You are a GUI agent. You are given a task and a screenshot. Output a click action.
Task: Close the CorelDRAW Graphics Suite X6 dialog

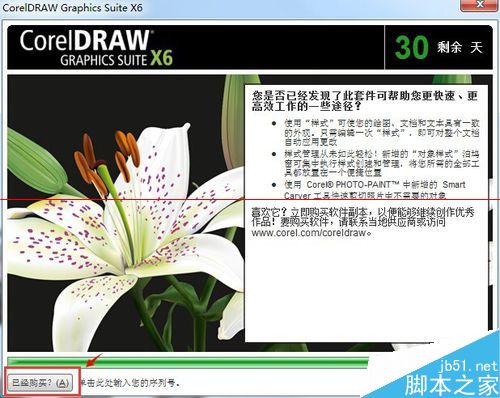click(479, 5)
